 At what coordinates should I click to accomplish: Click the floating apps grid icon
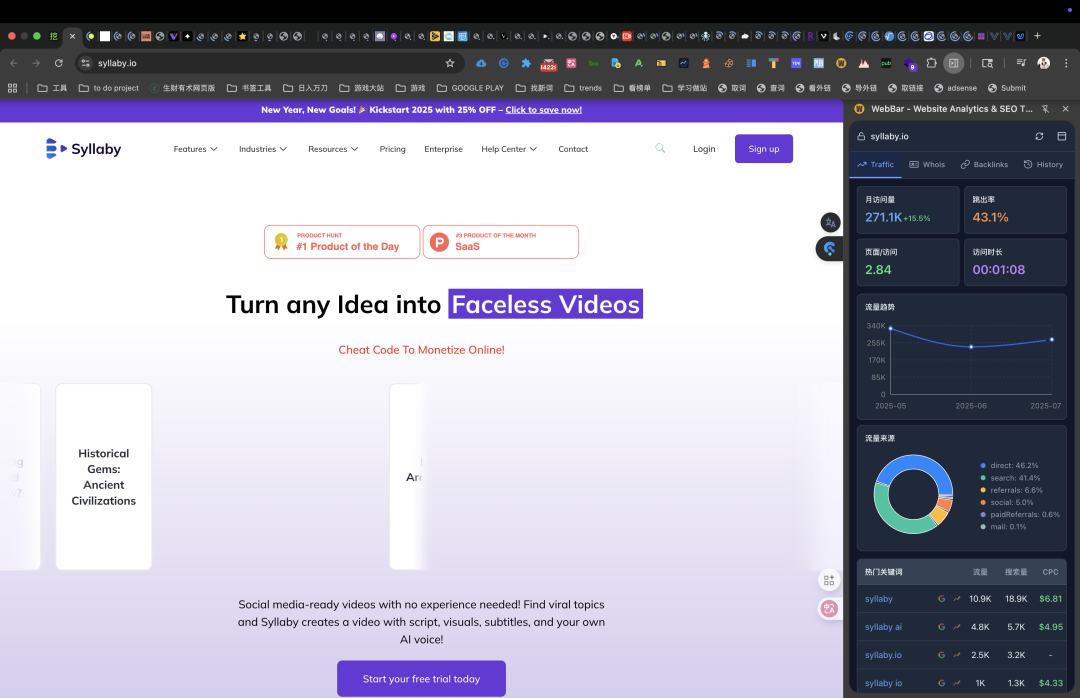pyautogui.click(x=829, y=580)
